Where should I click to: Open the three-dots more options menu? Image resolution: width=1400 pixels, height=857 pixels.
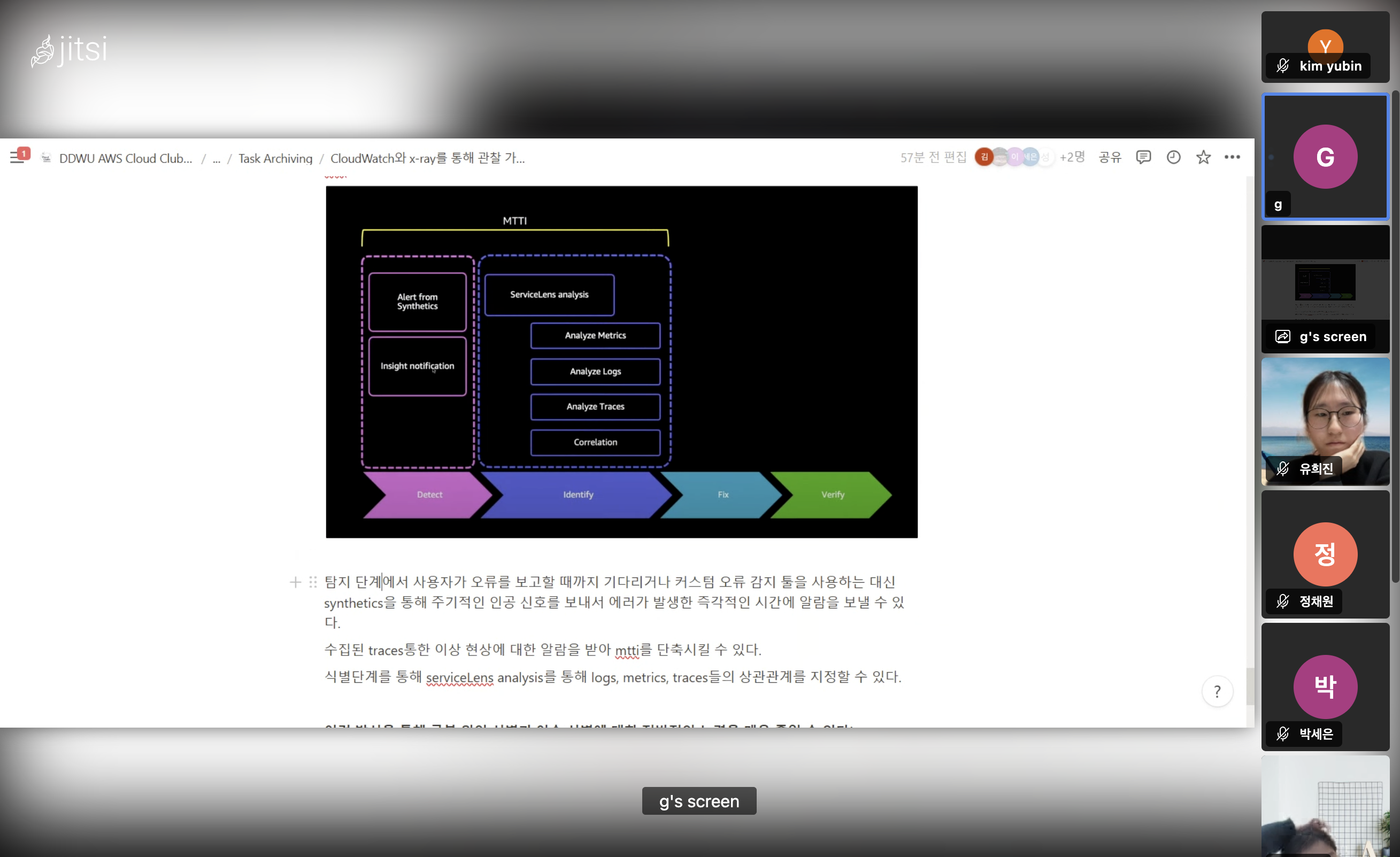click(1232, 157)
